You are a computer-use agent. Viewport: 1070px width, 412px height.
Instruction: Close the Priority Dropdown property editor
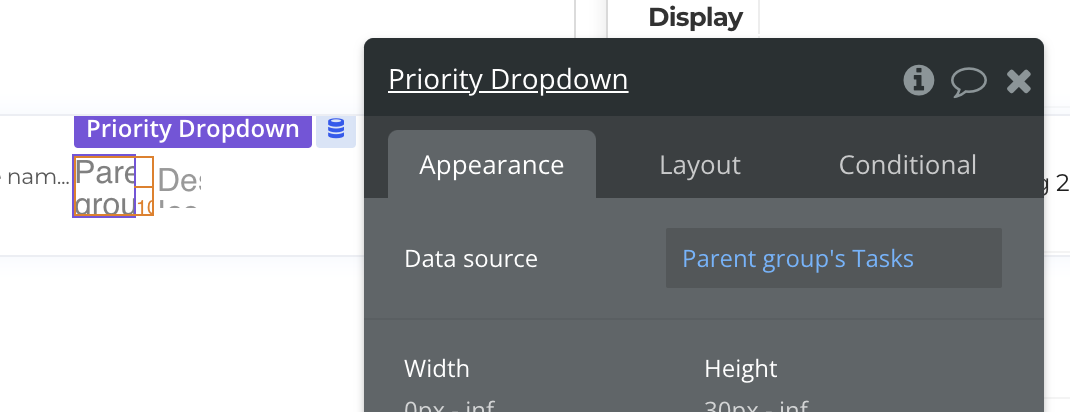point(1018,81)
